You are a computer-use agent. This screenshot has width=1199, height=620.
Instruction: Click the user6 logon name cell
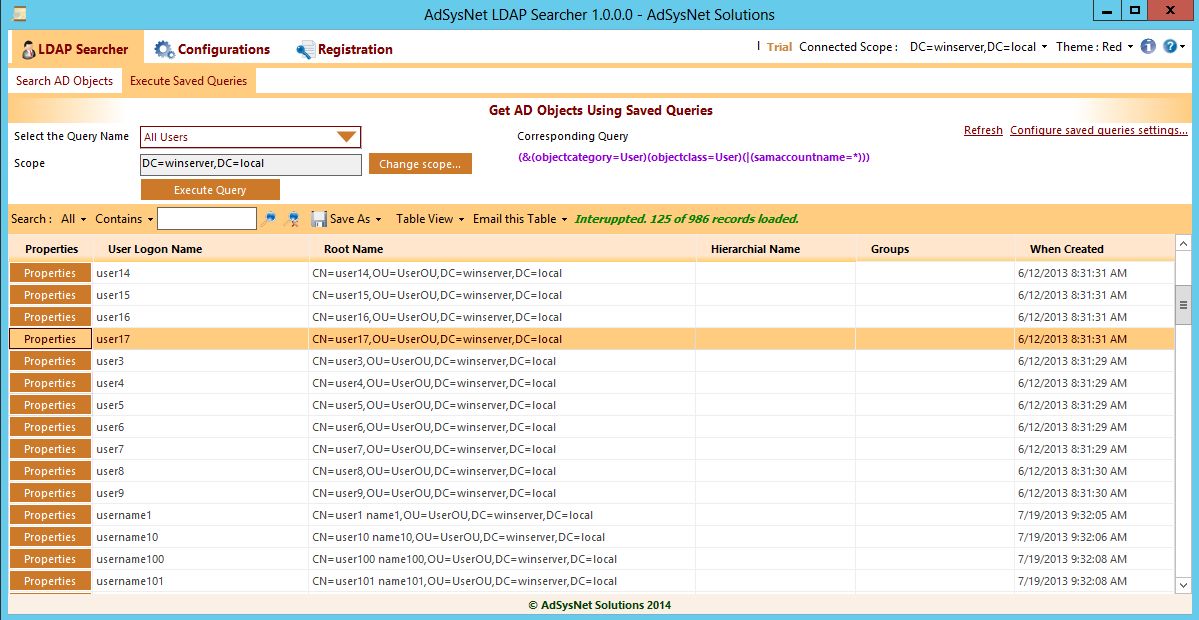pos(201,427)
